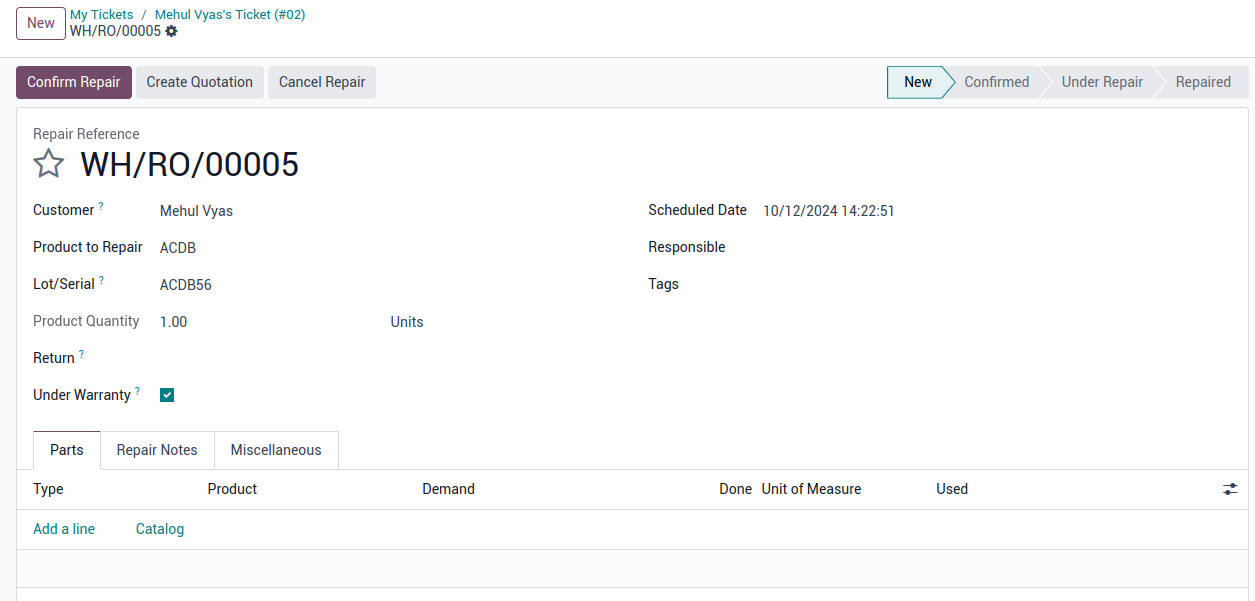Open column options adjust icon in Parts table
The height and width of the screenshot is (601, 1255).
1230,489
